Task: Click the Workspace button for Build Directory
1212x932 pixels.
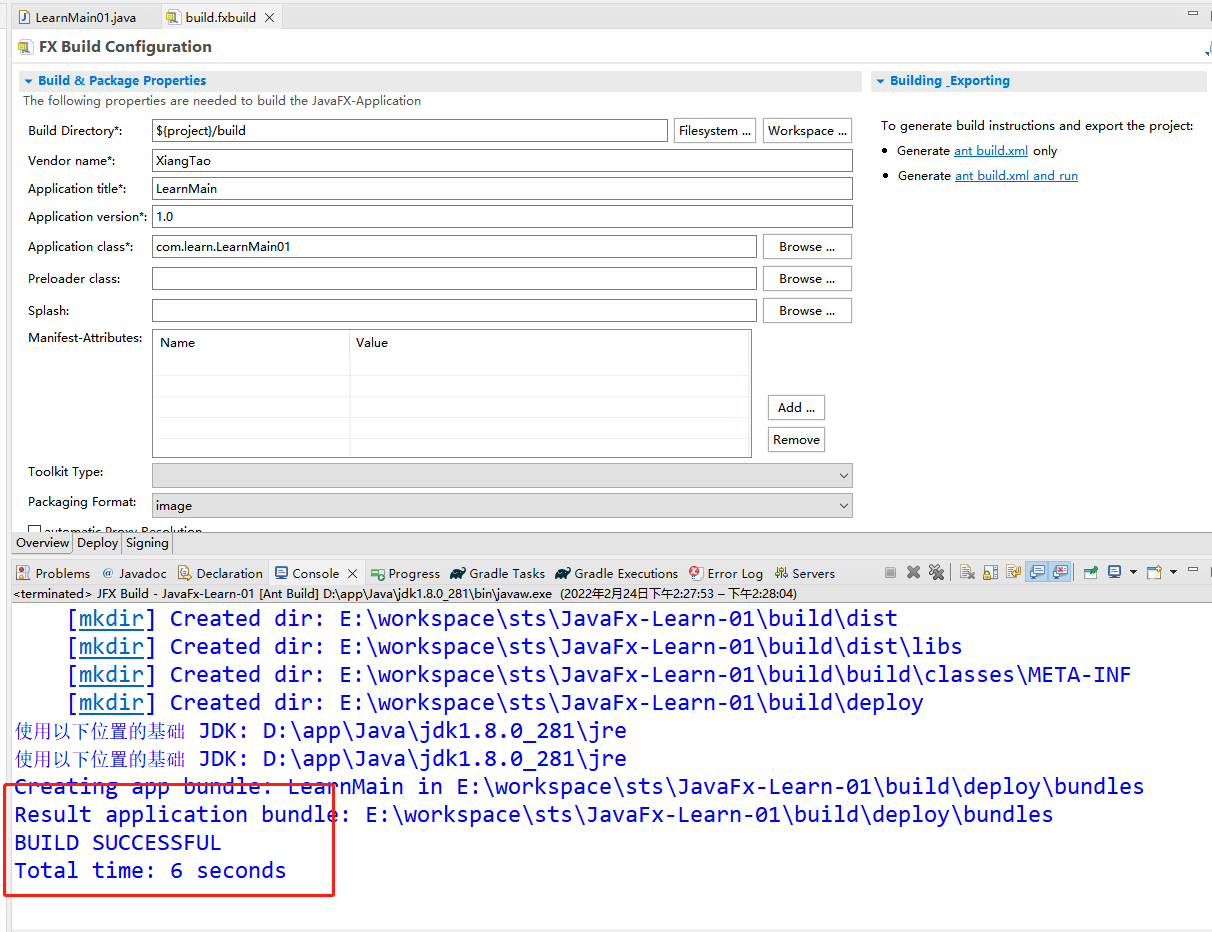Action: coord(808,131)
